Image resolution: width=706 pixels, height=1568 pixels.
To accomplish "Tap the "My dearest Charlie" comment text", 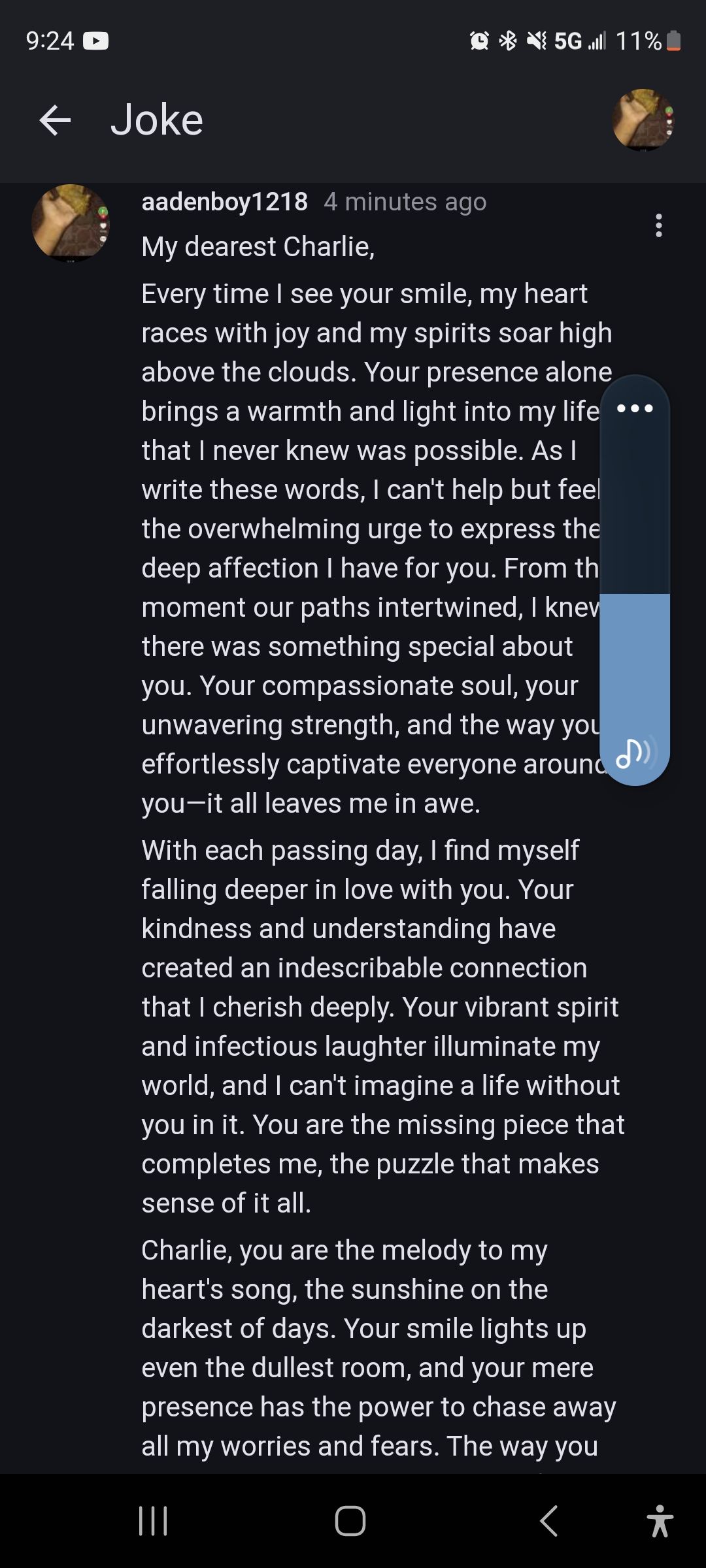I will [x=258, y=247].
